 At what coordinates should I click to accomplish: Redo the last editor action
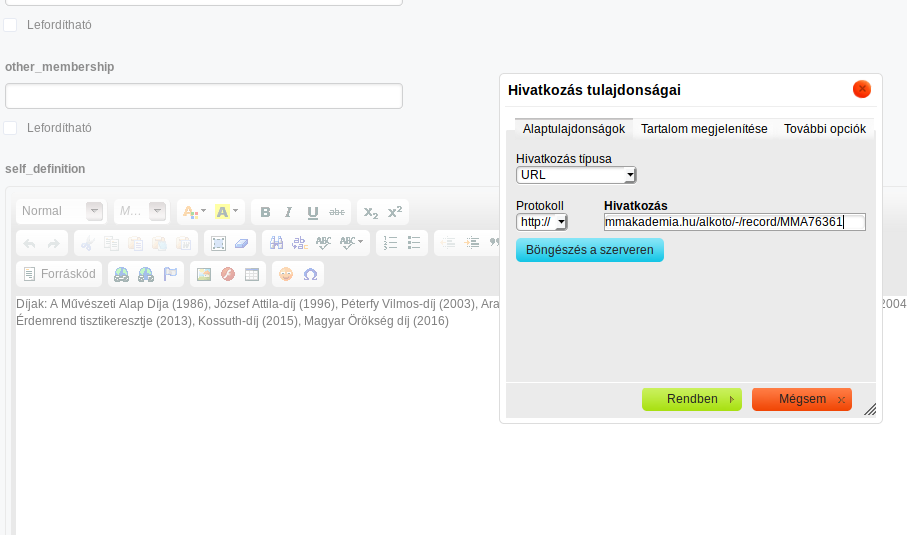(x=53, y=243)
